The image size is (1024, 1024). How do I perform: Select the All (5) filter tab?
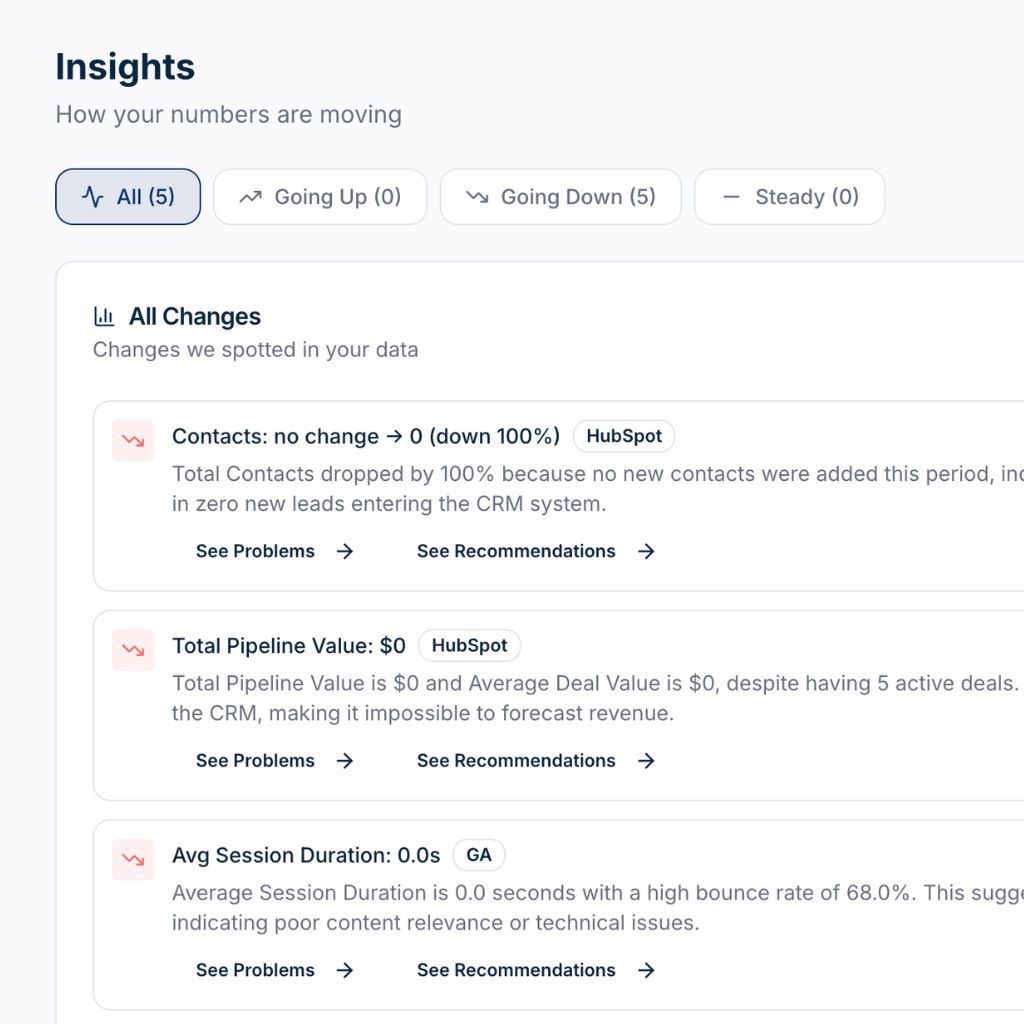coord(128,197)
